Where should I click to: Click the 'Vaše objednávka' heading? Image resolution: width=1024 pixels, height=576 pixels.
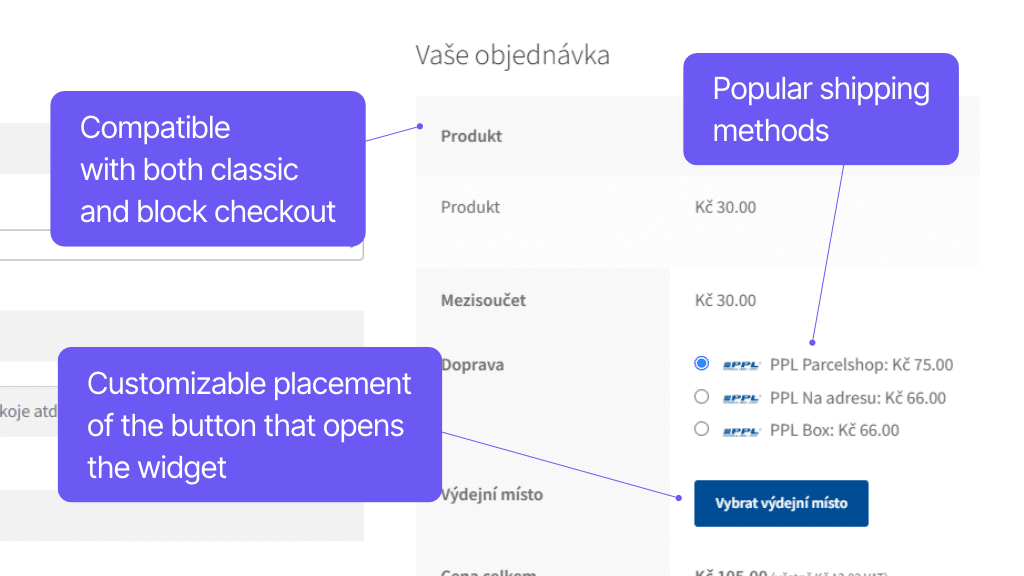513,56
